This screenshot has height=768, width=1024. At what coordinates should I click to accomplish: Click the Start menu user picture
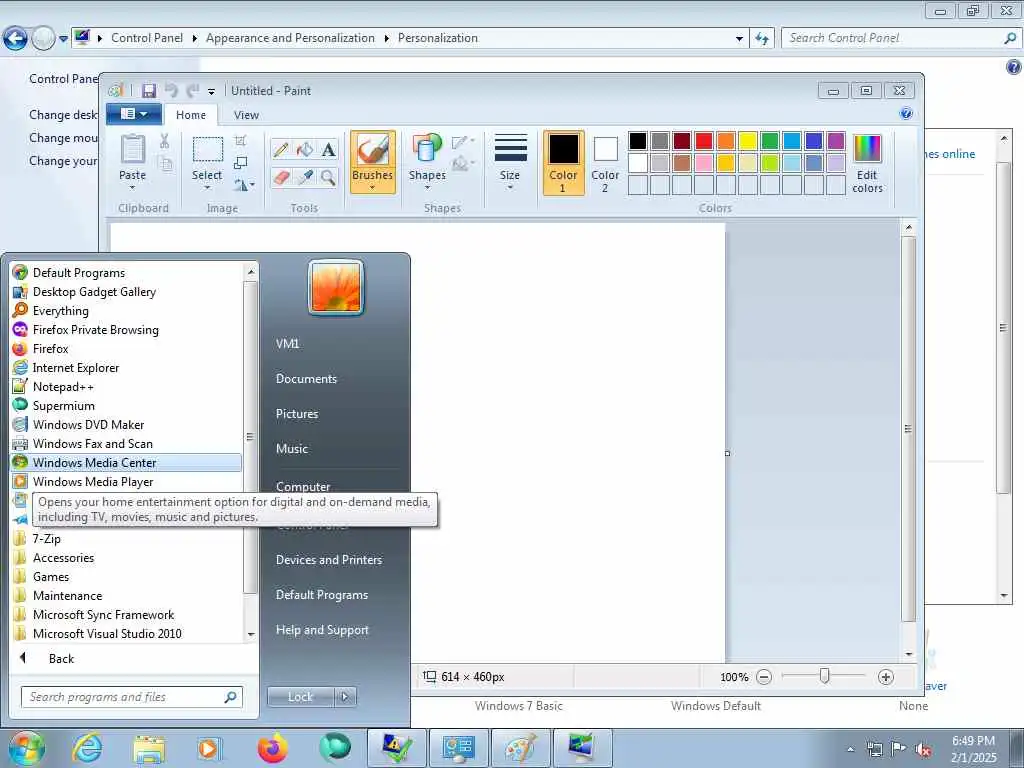tap(336, 287)
